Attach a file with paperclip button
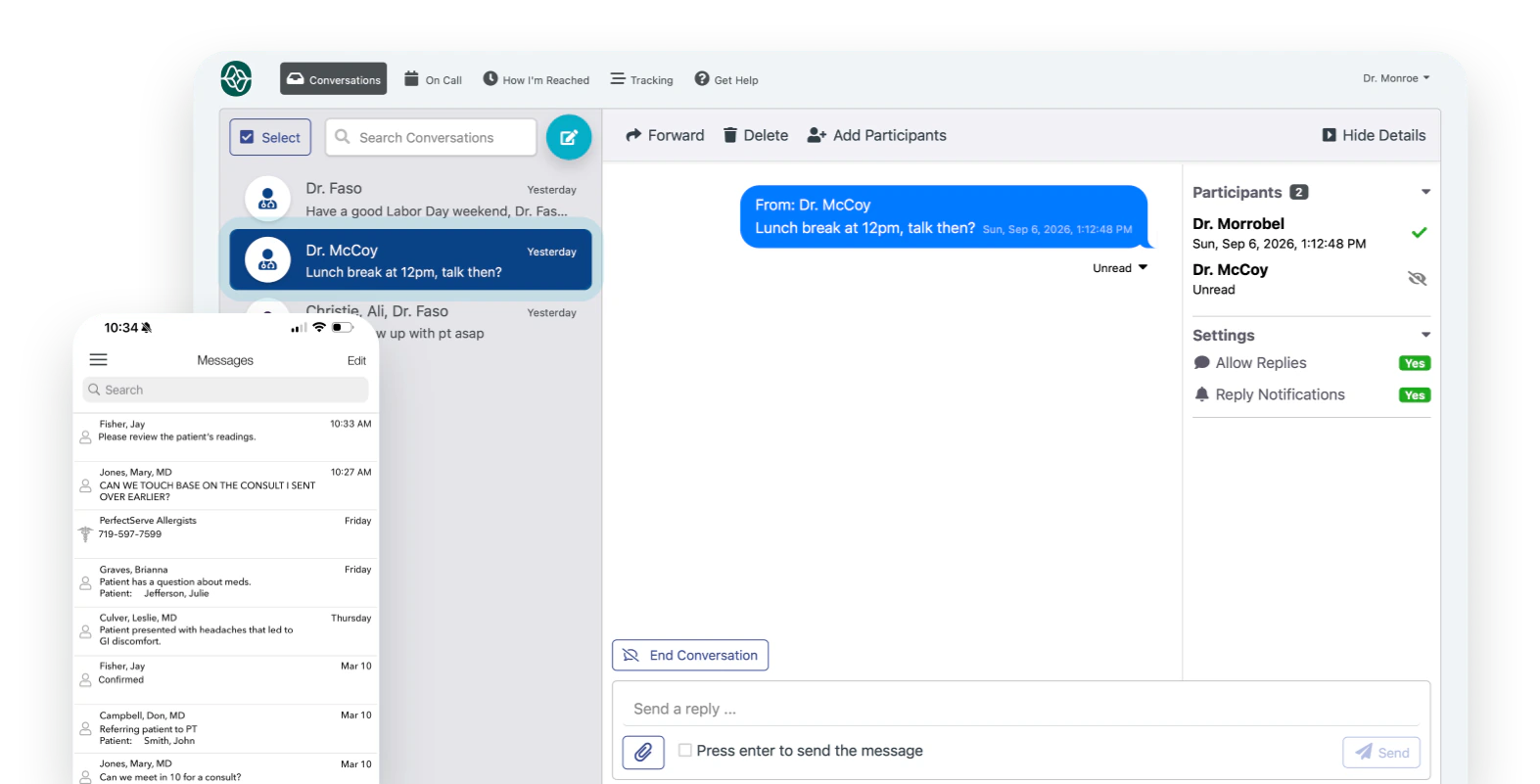1540x784 pixels. click(643, 752)
